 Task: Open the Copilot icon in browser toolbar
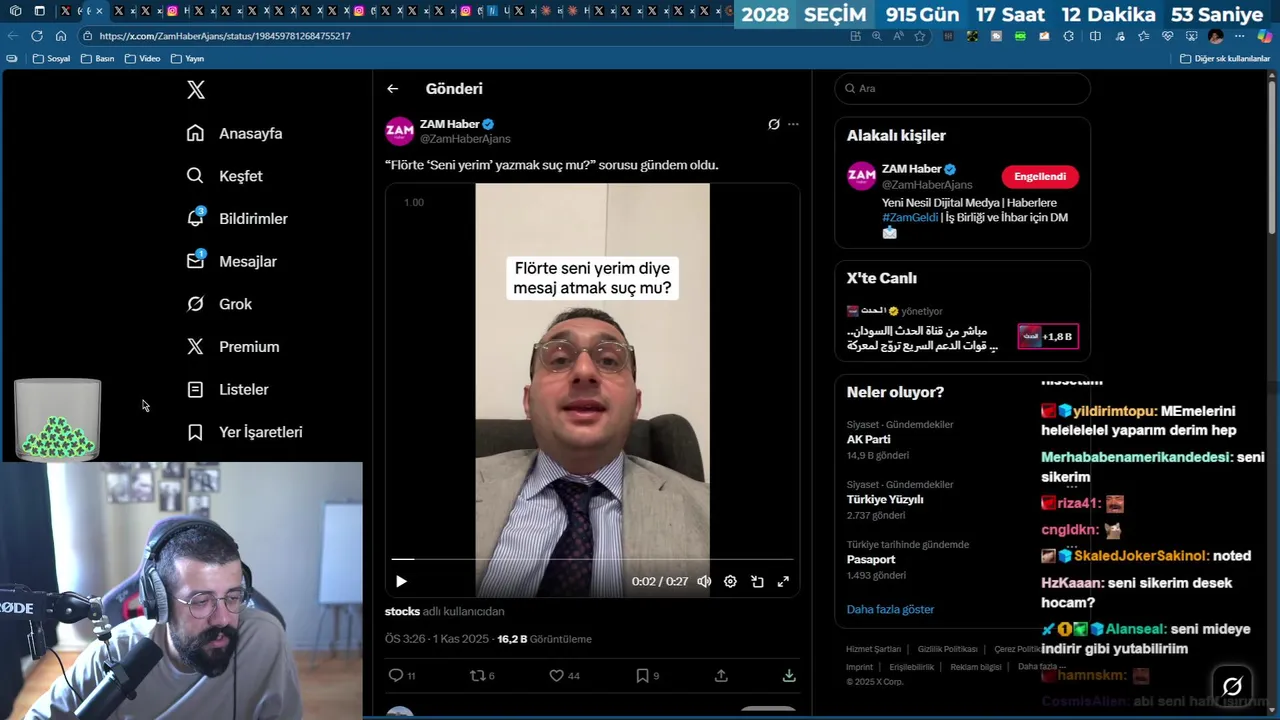tap(1265, 36)
